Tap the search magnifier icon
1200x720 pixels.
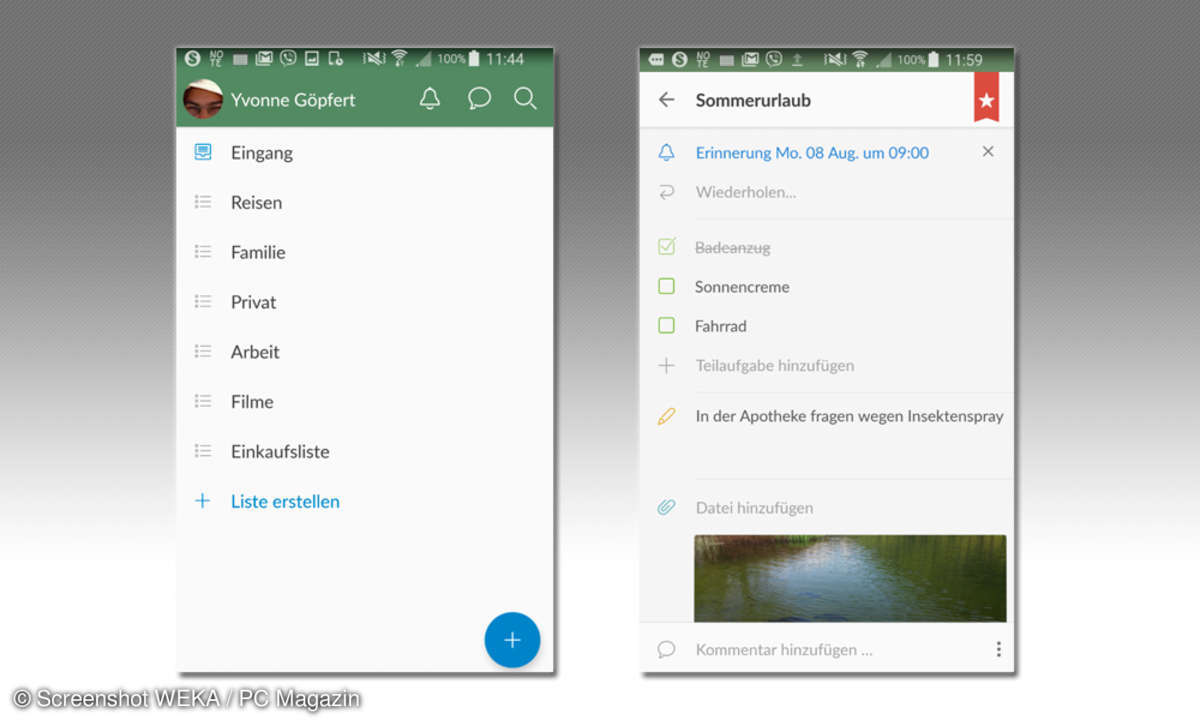[525, 99]
